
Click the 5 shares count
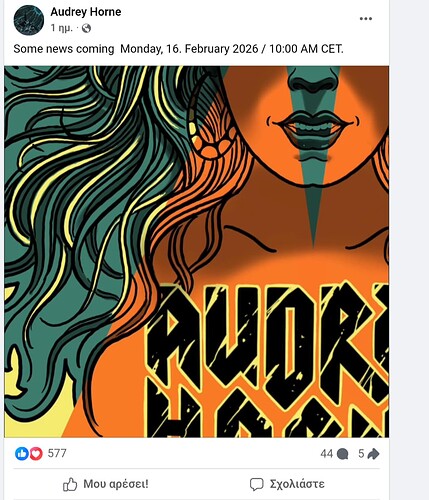coord(361,454)
